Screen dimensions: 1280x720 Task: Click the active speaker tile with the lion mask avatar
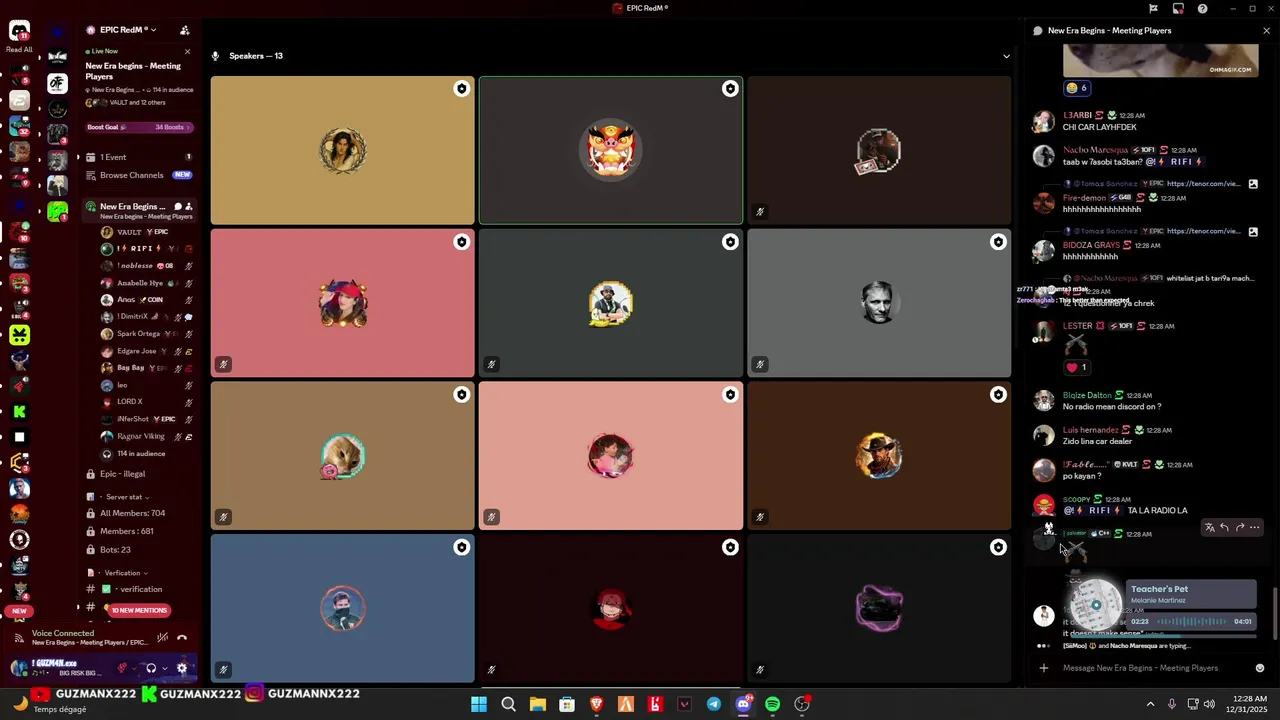point(611,150)
